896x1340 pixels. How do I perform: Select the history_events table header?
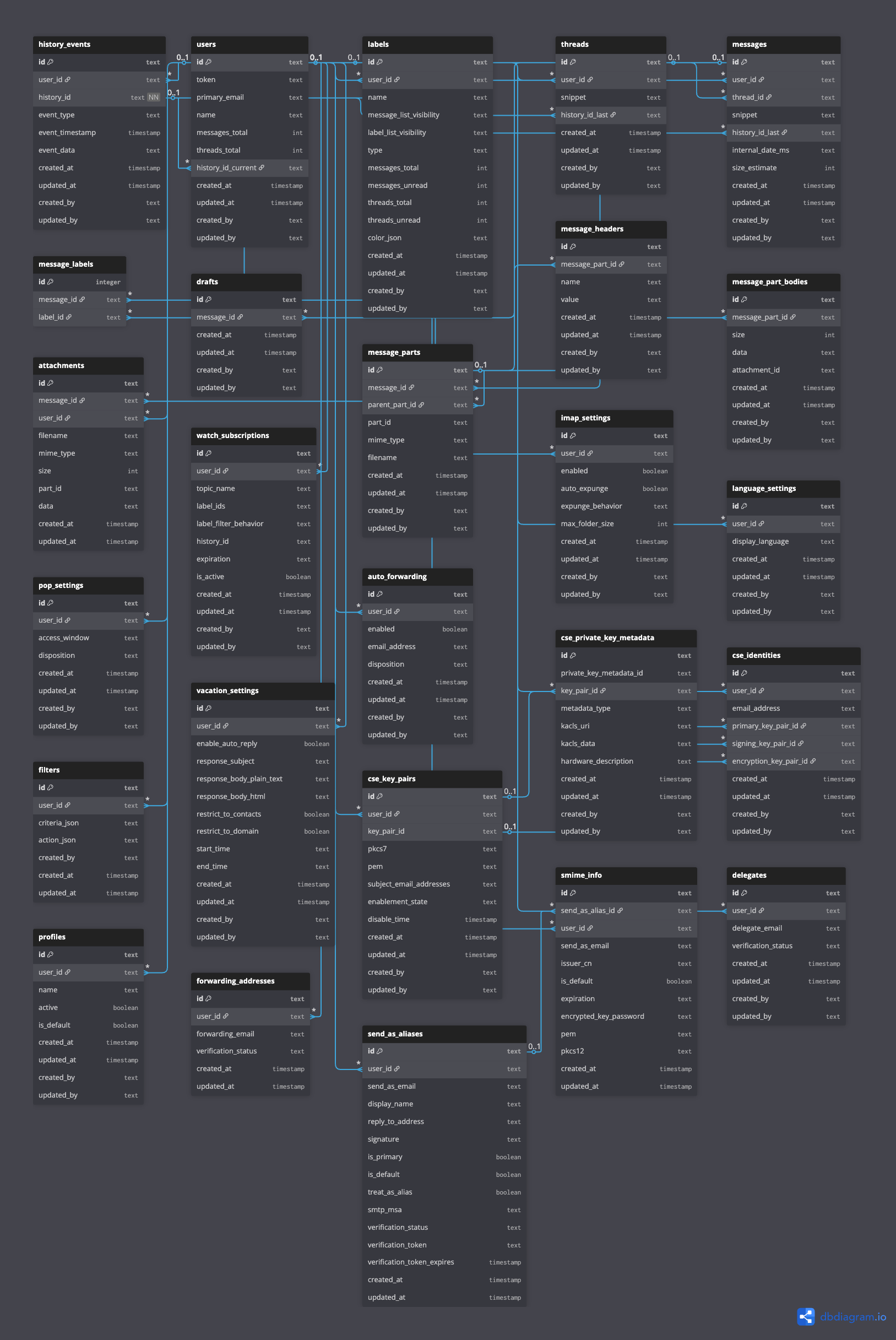[x=100, y=44]
